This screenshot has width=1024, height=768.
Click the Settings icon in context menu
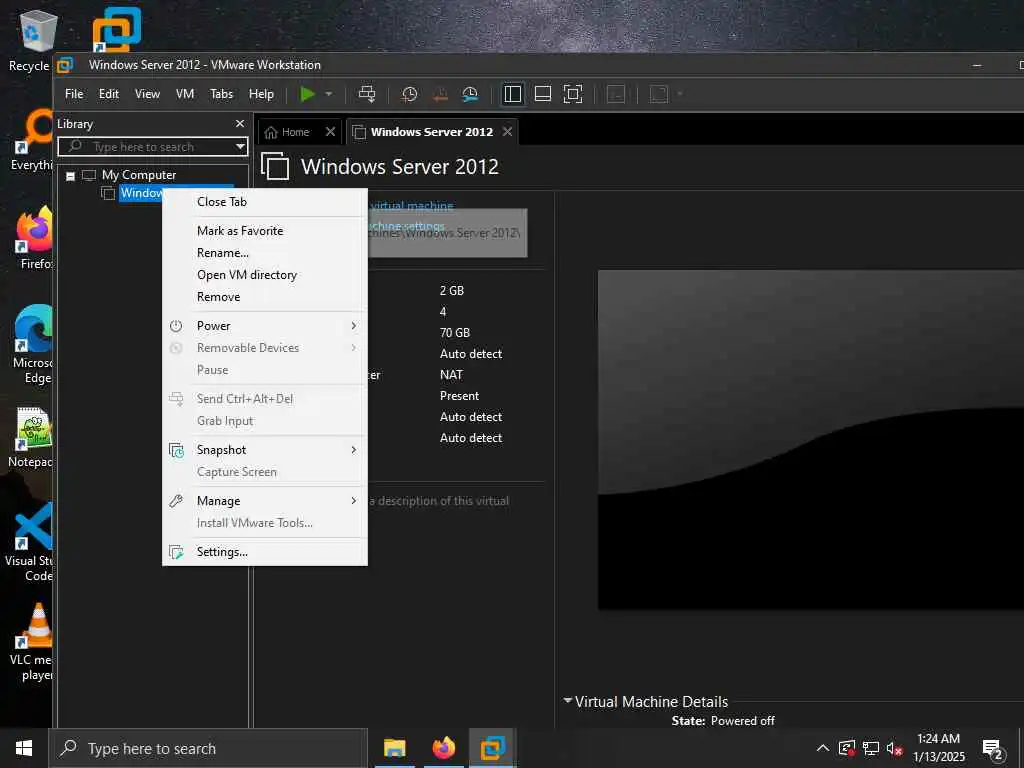176,552
